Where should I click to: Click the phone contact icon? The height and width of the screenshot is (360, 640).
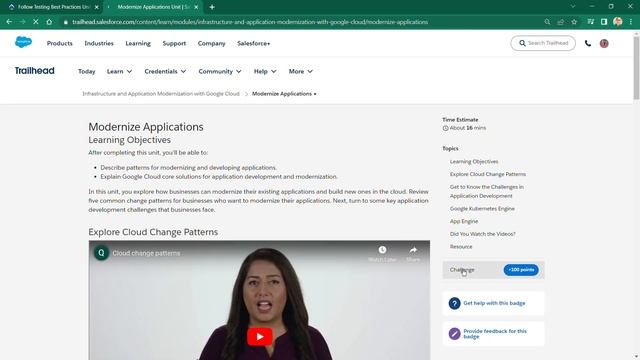pyautogui.click(x=588, y=43)
